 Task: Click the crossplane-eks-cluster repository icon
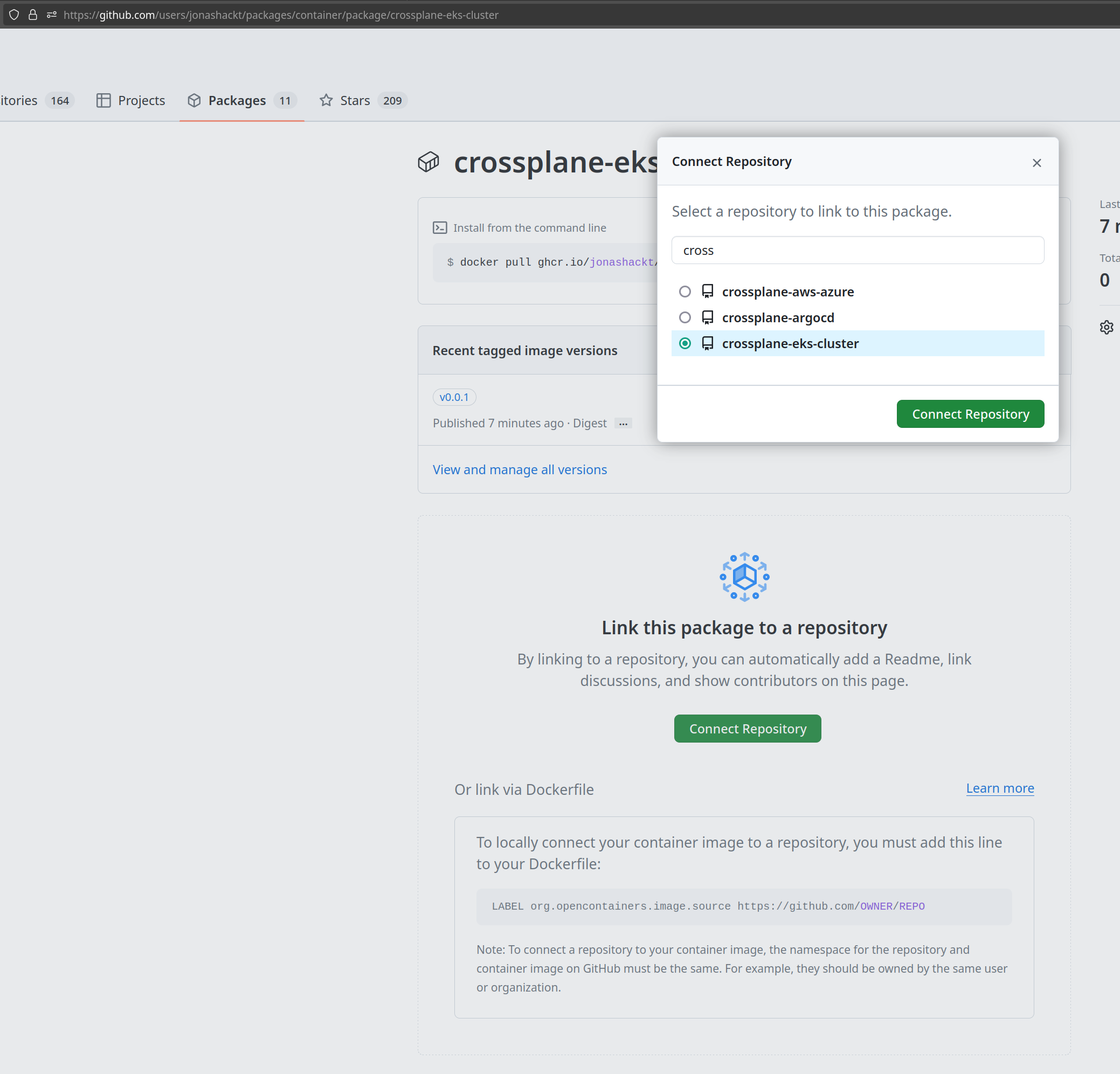click(x=707, y=343)
